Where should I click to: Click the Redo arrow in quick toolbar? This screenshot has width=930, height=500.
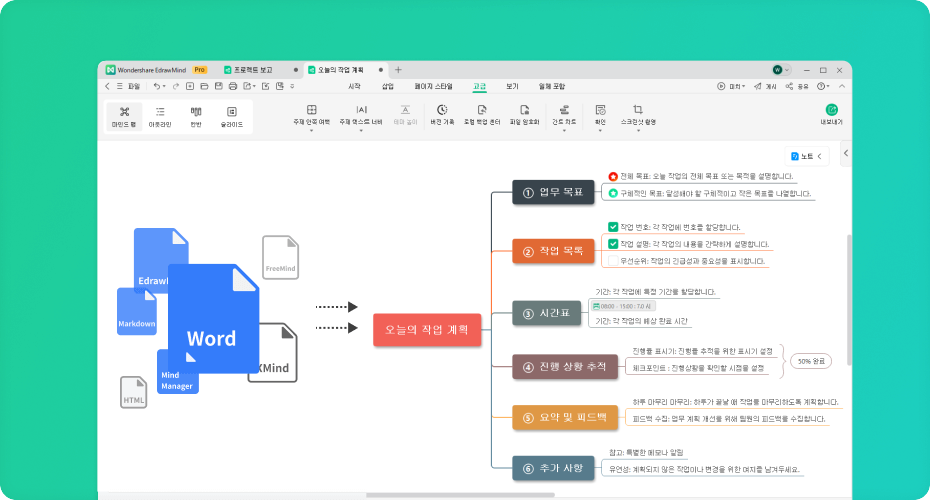[176, 87]
